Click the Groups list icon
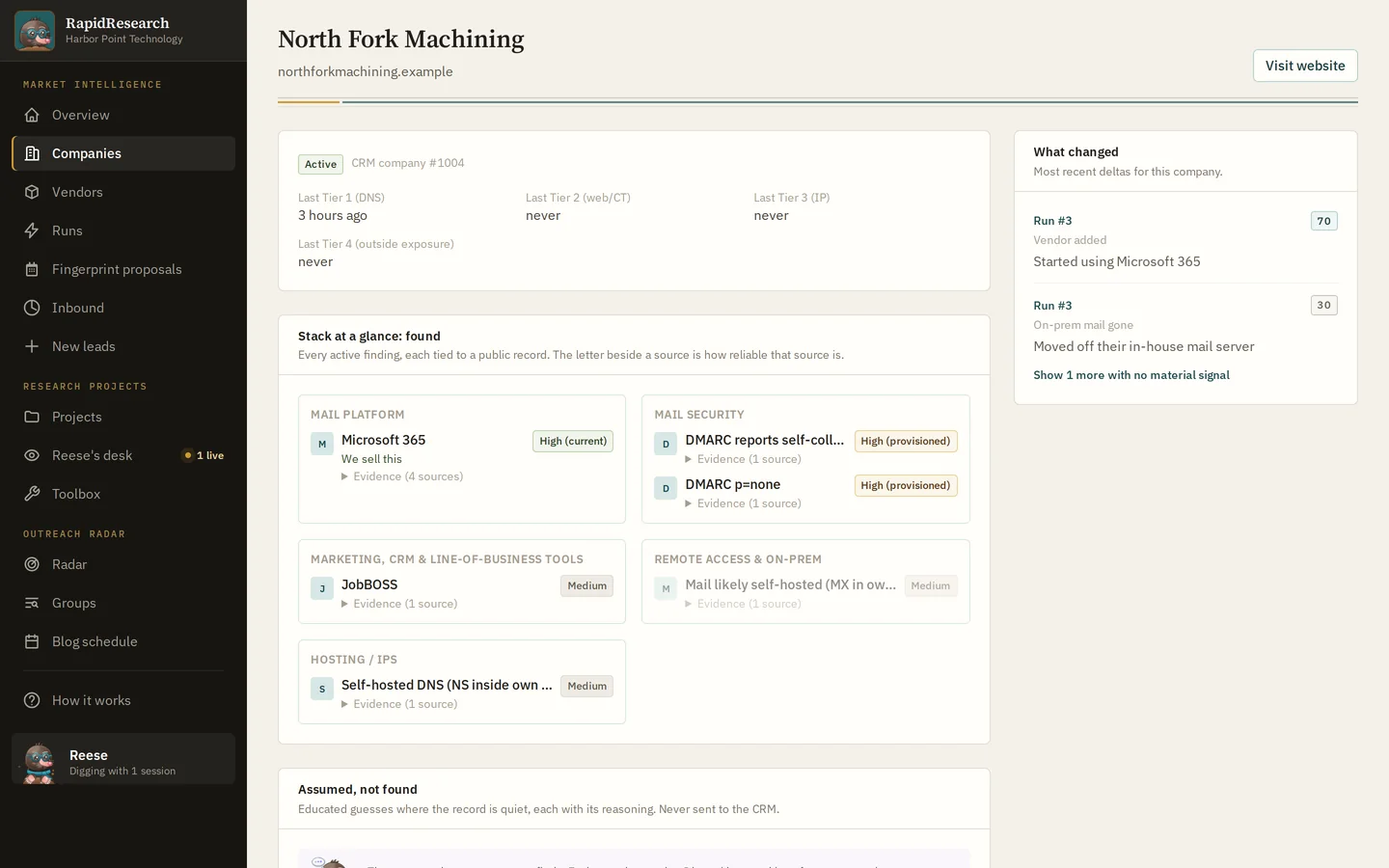Image resolution: width=1389 pixels, height=868 pixels. (32, 603)
